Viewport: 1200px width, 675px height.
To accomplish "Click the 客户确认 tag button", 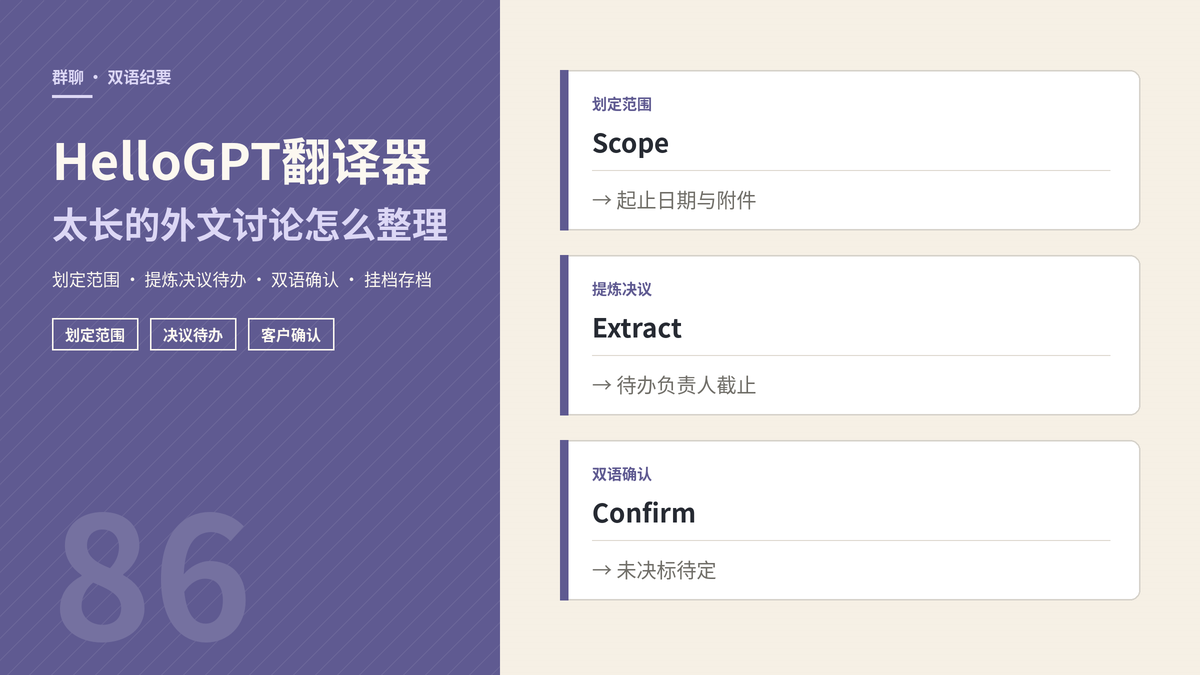I will point(291,335).
